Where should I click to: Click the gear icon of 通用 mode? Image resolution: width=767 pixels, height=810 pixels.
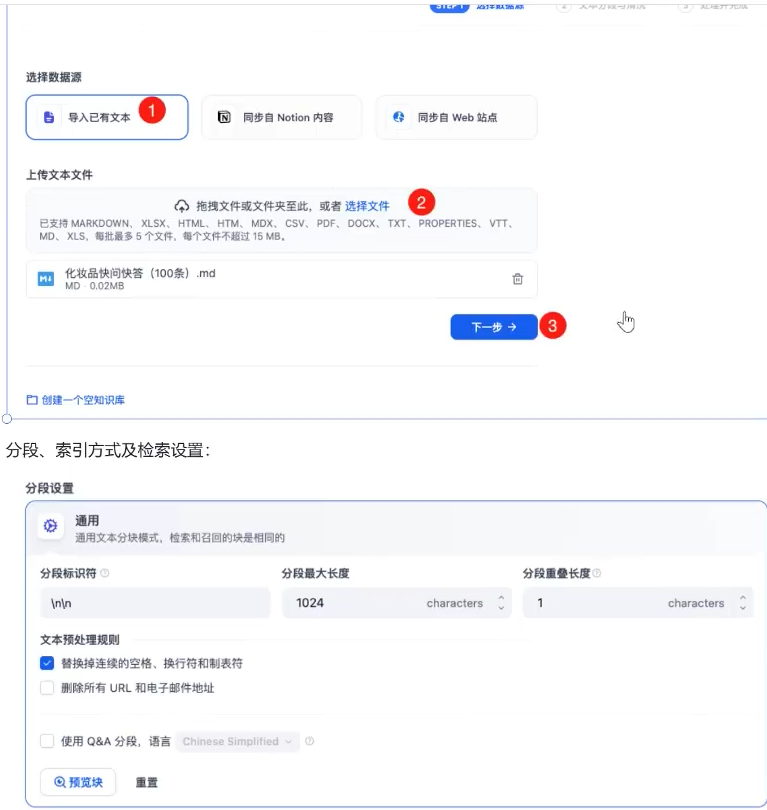coord(51,526)
